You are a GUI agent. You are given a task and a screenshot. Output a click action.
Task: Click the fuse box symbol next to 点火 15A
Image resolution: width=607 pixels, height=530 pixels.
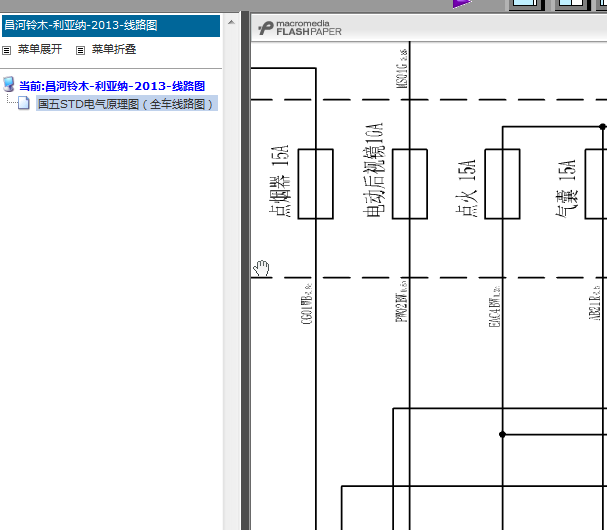[x=502, y=184]
